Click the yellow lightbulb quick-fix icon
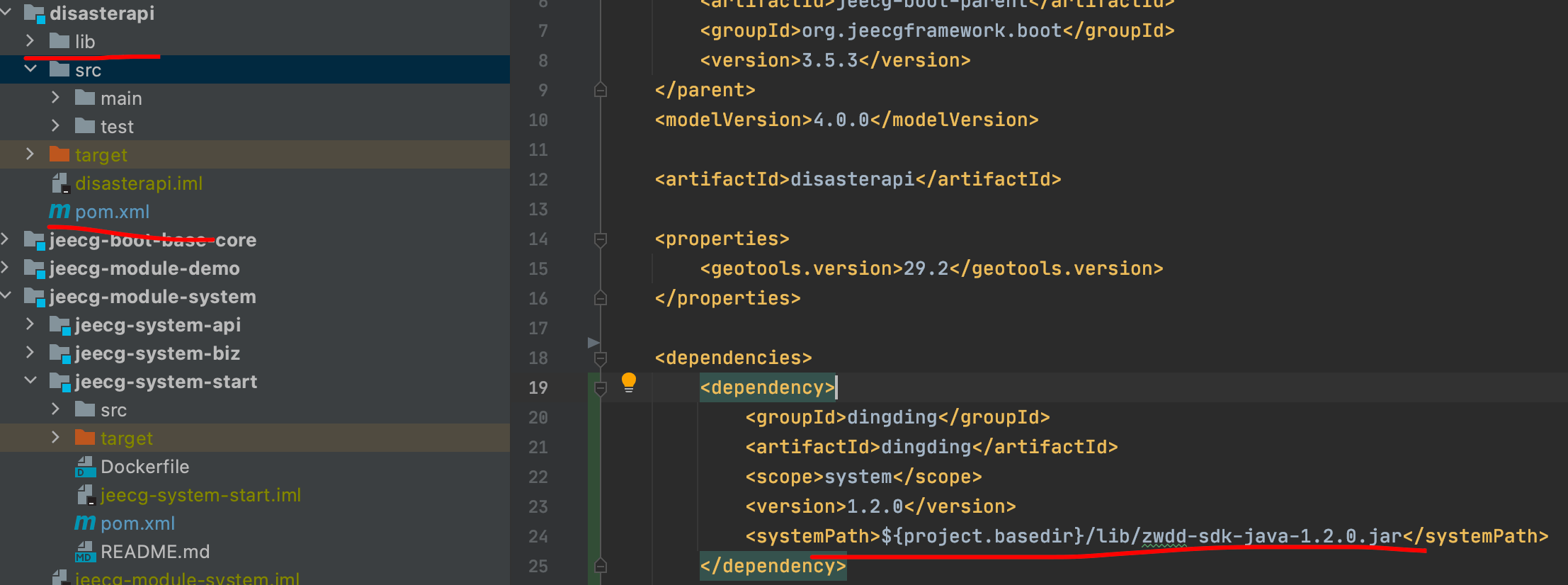Image resolution: width=1568 pixels, height=585 pixels. tap(628, 382)
